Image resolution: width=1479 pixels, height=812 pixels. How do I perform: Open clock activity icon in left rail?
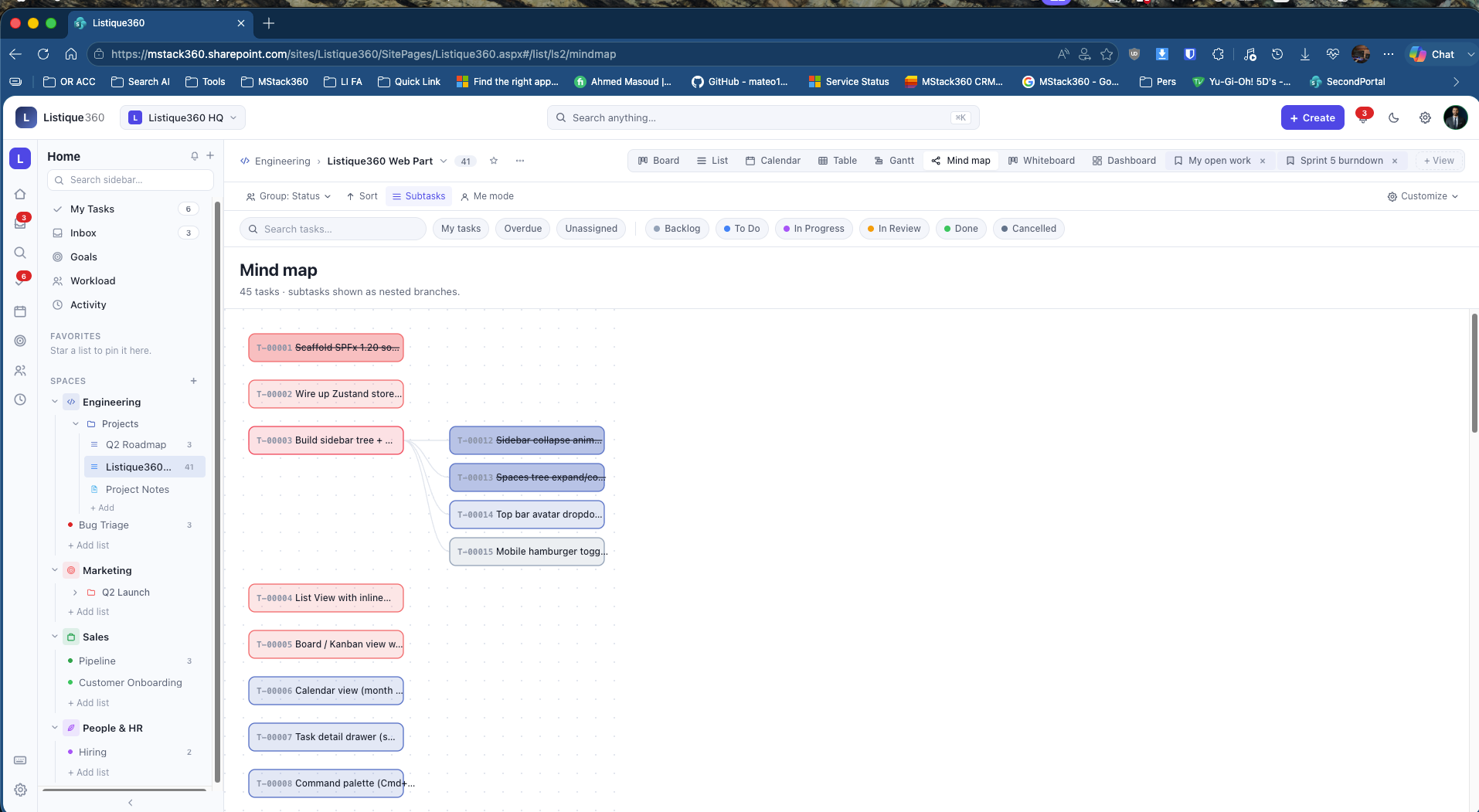click(20, 399)
